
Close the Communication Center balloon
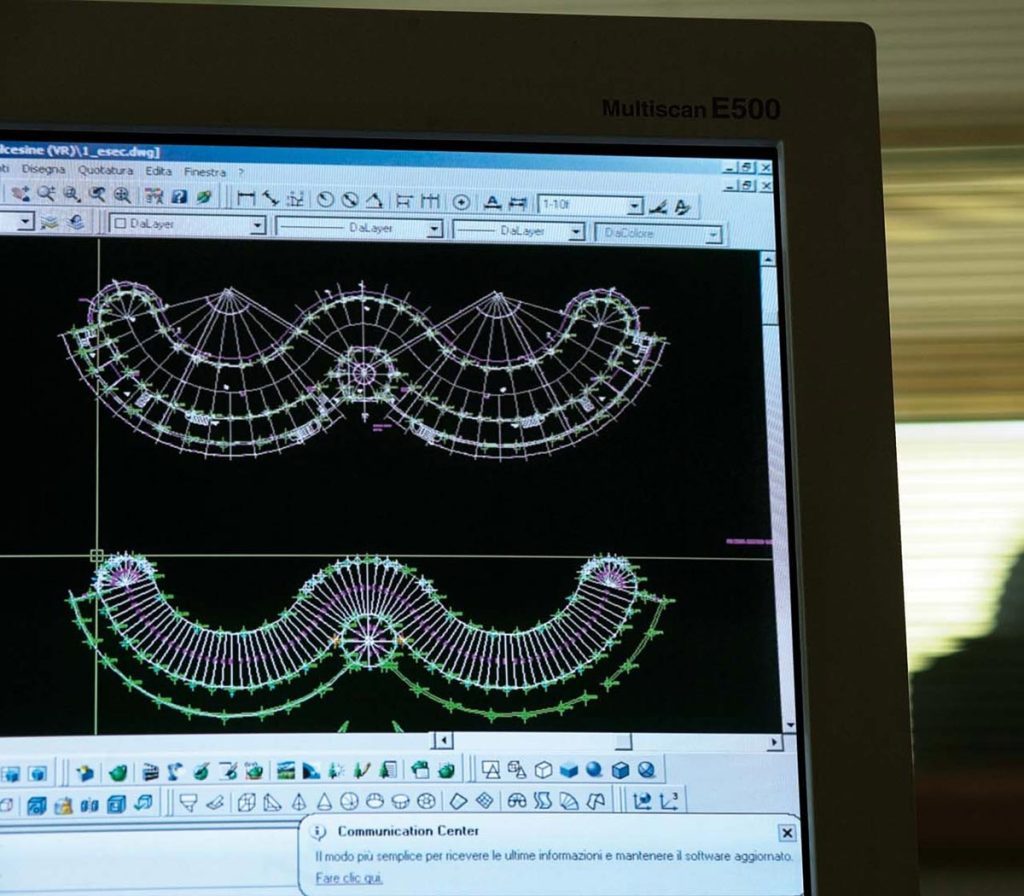[x=787, y=833]
